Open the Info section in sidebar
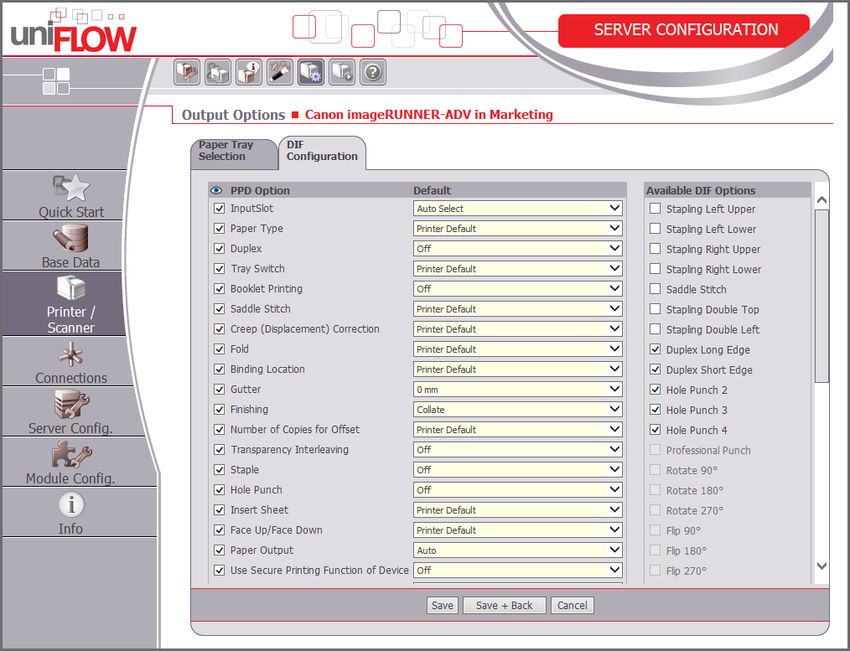The image size is (850, 651). (71, 513)
